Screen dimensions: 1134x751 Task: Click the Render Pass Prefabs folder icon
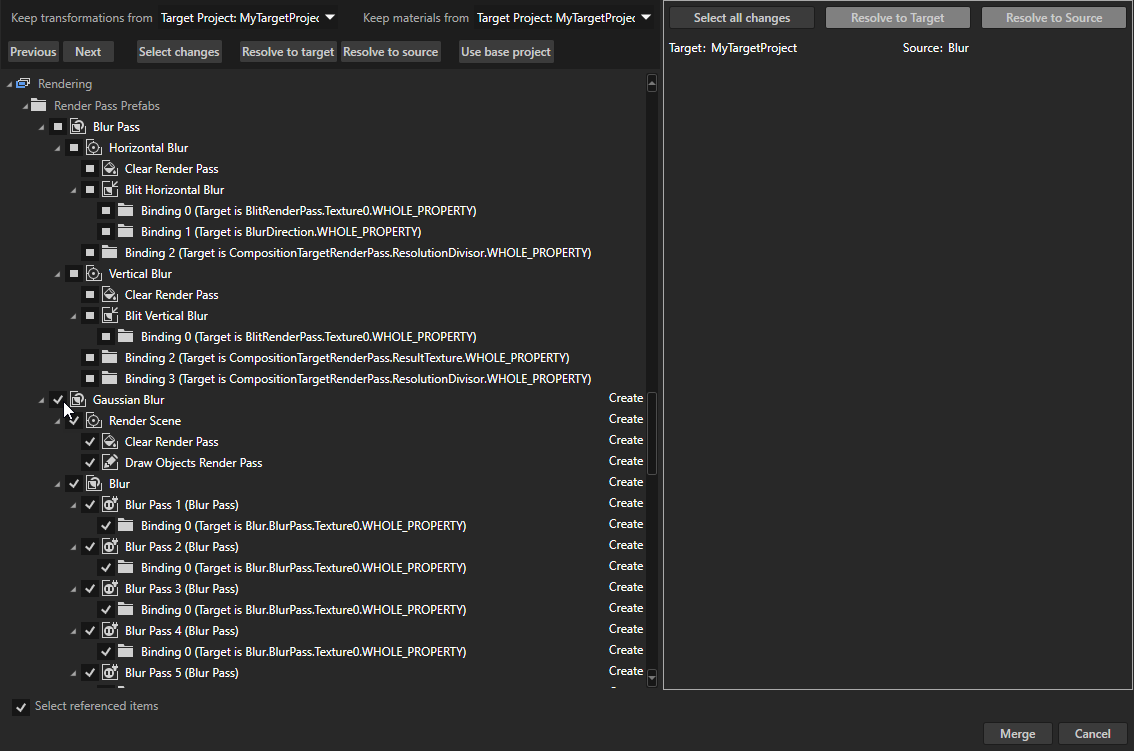[x=39, y=105]
